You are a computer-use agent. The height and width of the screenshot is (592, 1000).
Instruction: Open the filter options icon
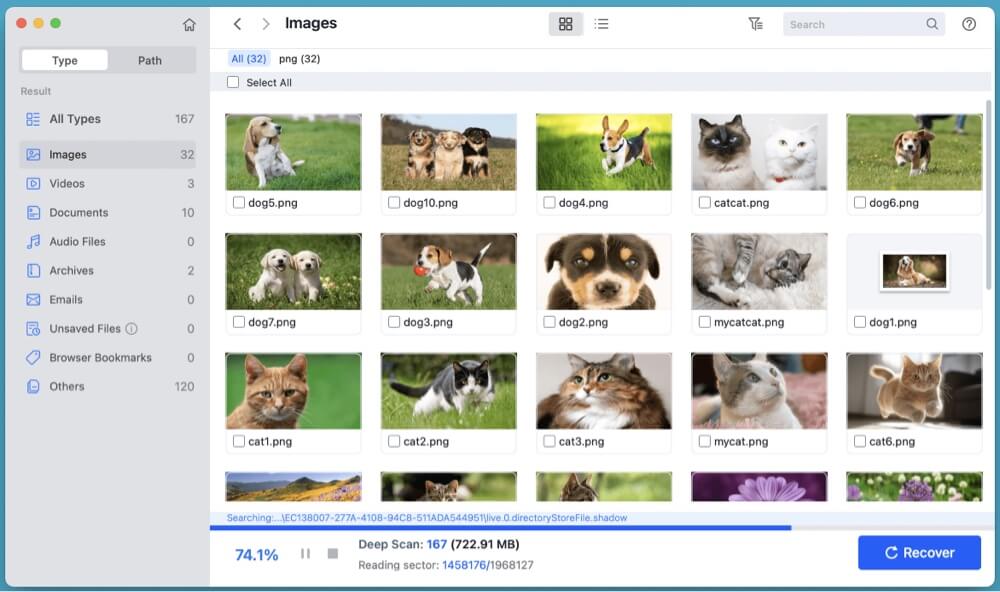[755, 24]
